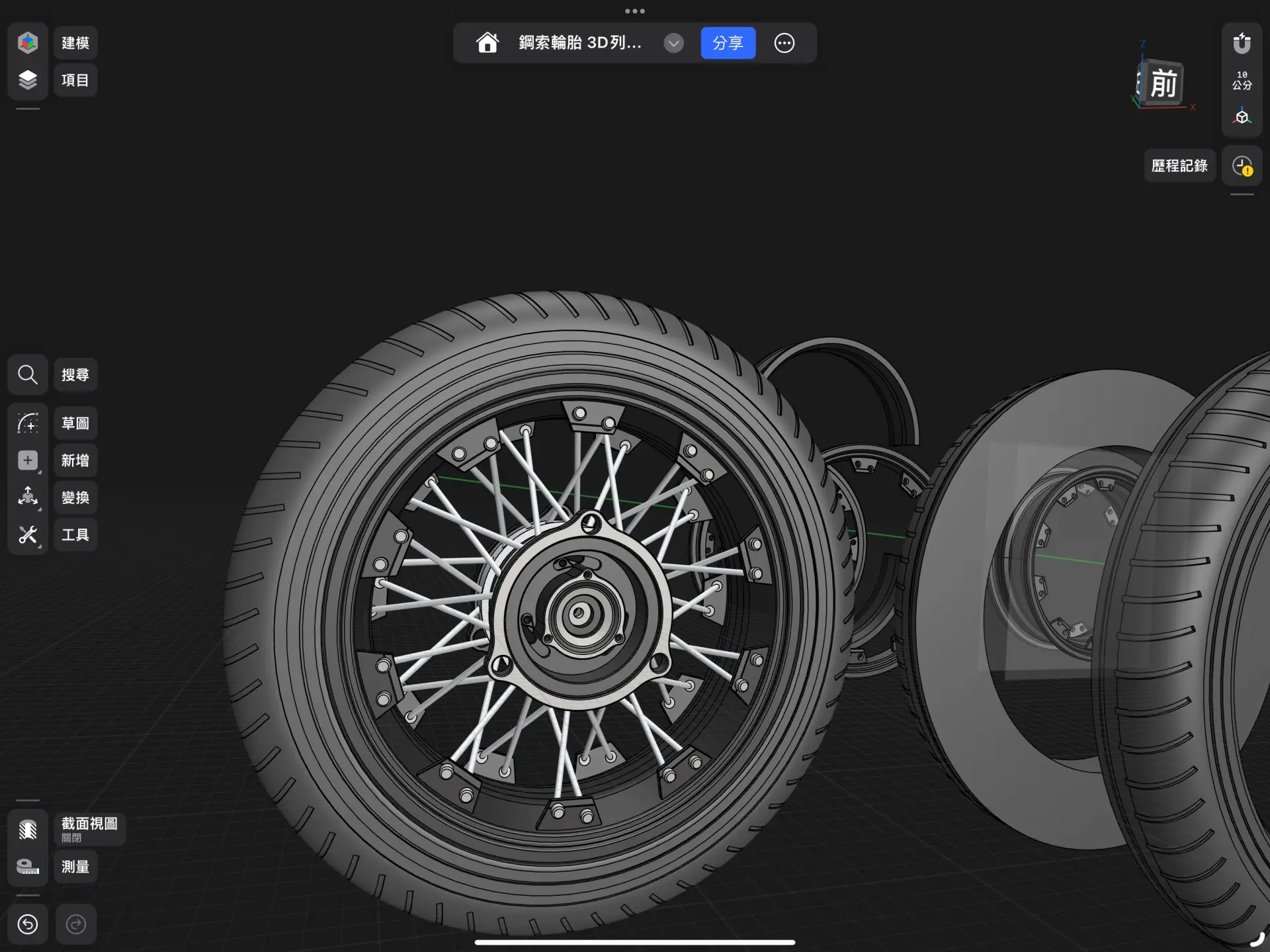
Task: Go to Home screen
Action: tap(487, 43)
